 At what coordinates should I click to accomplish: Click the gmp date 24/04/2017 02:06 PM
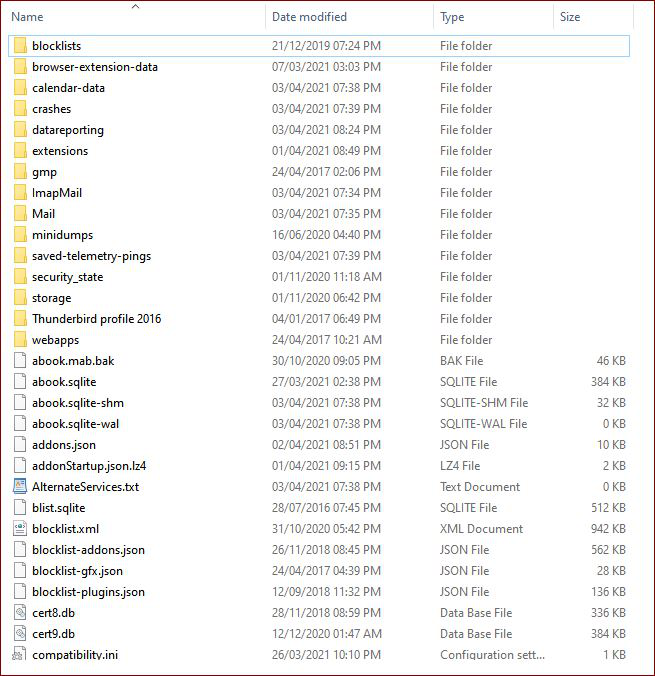tap(326, 172)
